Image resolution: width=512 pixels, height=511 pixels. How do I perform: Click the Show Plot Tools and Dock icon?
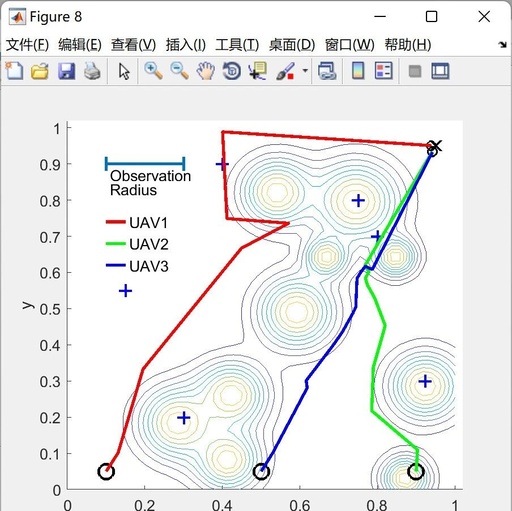coord(440,71)
